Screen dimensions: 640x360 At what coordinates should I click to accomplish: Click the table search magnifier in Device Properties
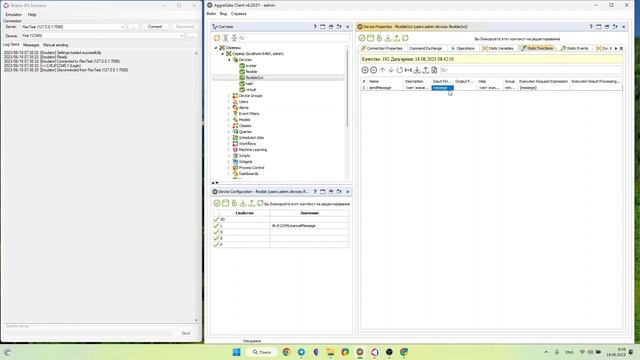(444, 70)
